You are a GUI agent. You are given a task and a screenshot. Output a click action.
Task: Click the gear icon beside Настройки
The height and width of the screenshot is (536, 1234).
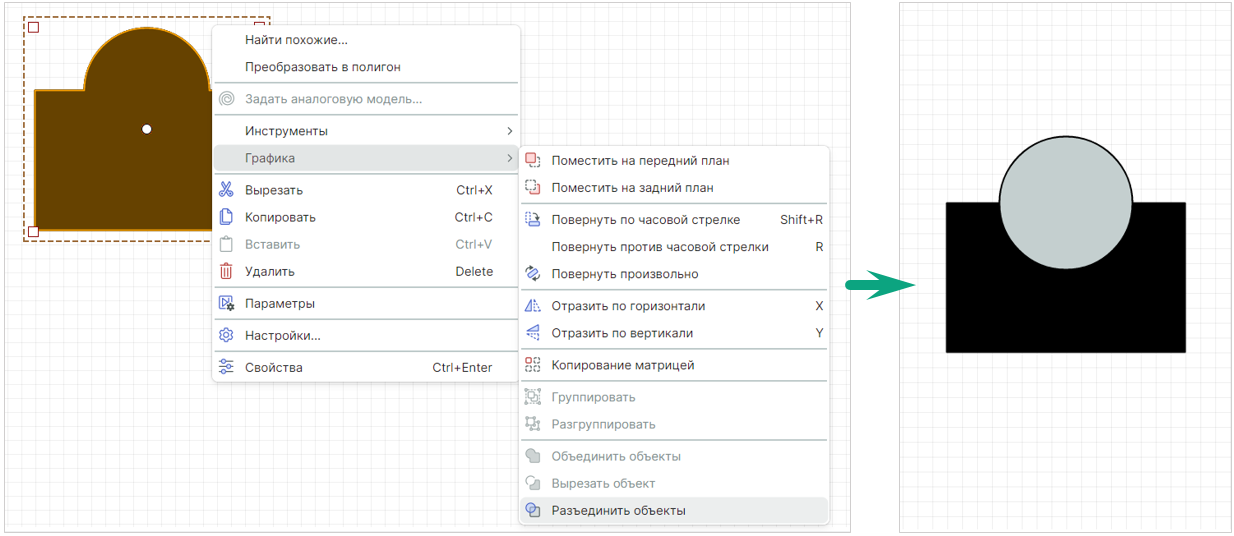click(226, 335)
